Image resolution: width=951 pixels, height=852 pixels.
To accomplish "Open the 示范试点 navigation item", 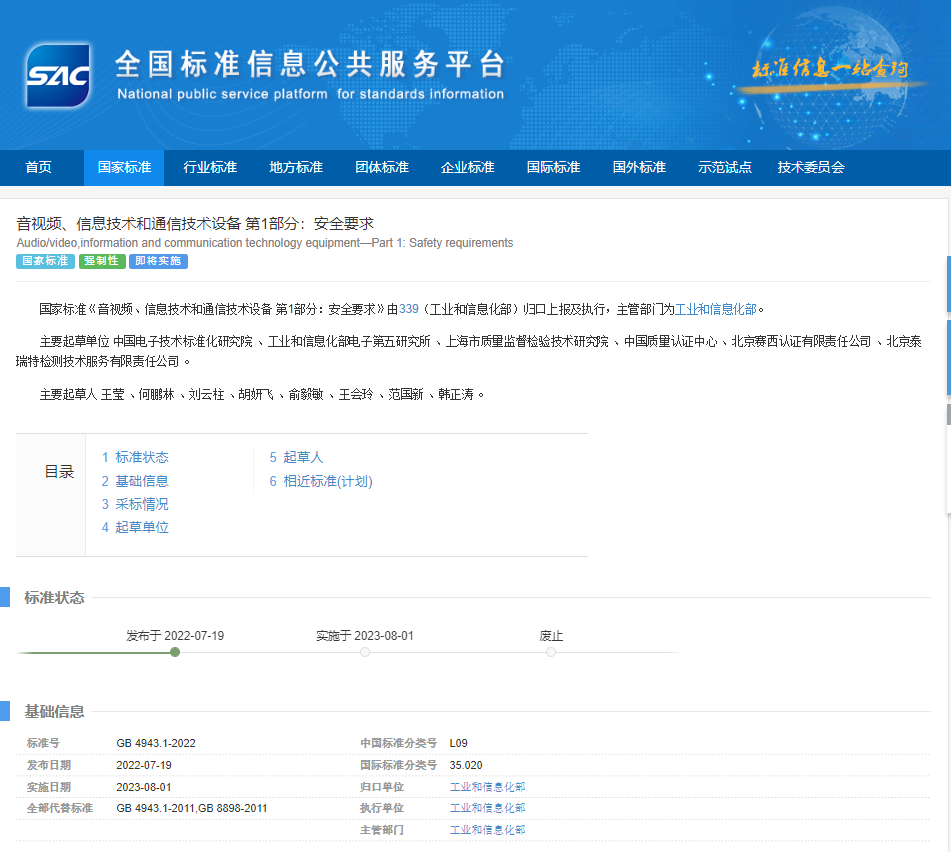I will tap(724, 167).
